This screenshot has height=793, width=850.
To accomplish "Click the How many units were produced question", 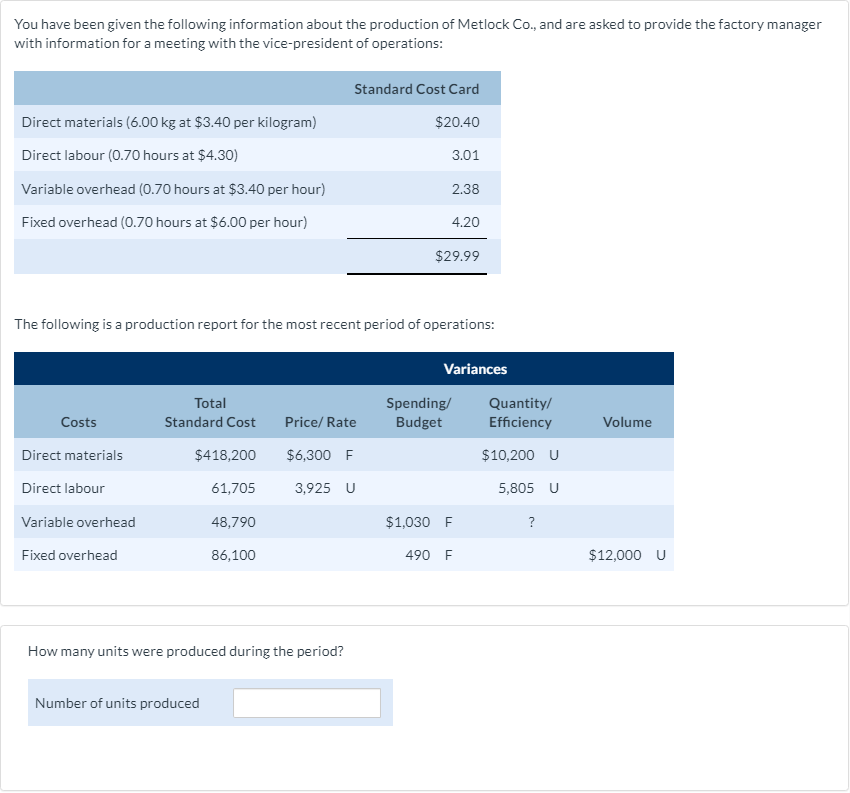I will [185, 651].
